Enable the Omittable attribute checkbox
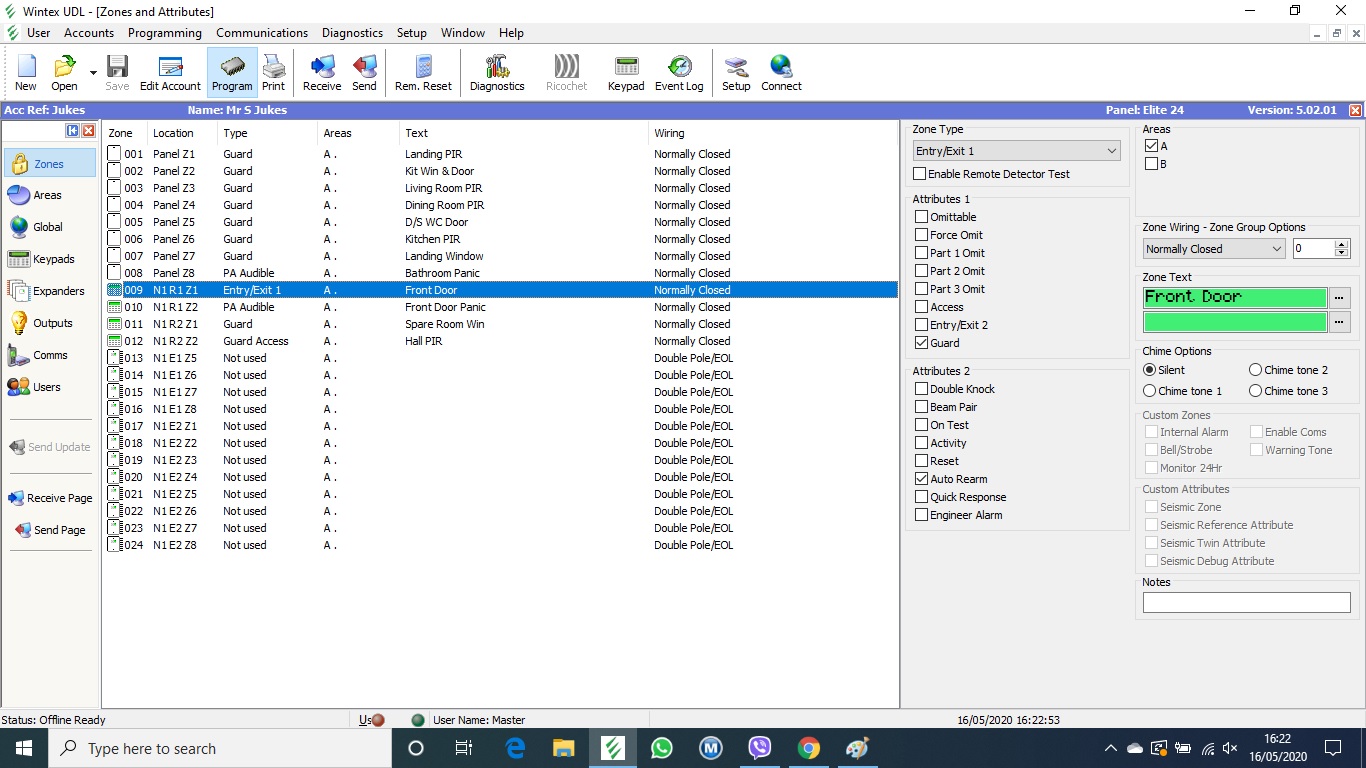Image resolution: width=1366 pixels, height=768 pixels. pyautogui.click(x=921, y=217)
